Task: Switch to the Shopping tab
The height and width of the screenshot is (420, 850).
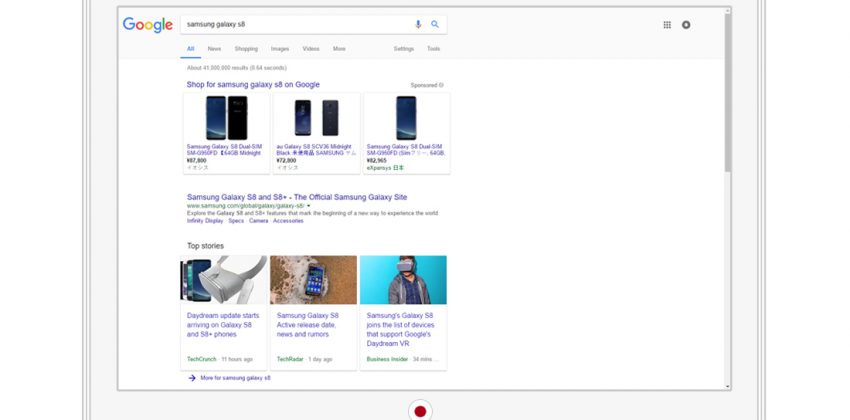Action: coord(246,49)
